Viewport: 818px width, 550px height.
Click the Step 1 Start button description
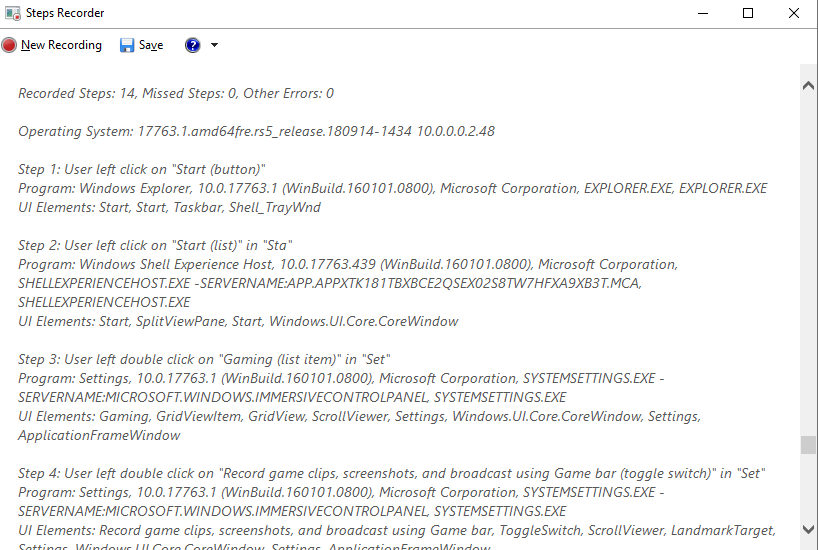pos(141,170)
